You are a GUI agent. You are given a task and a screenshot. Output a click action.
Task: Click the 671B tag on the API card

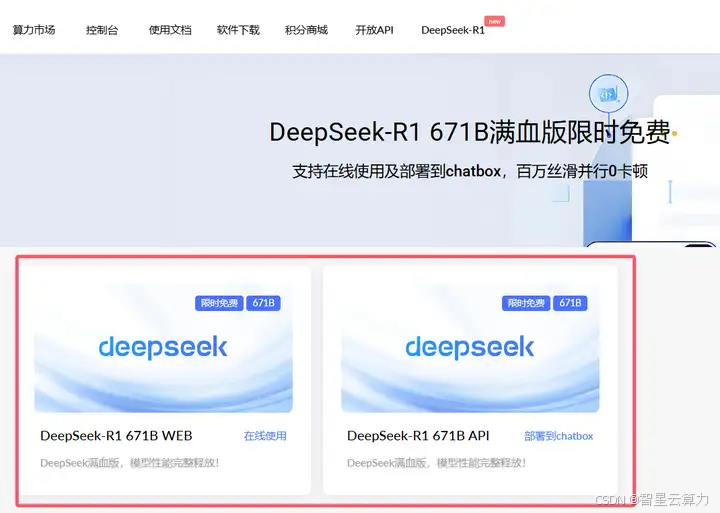pyautogui.click(x=570, y=303)
